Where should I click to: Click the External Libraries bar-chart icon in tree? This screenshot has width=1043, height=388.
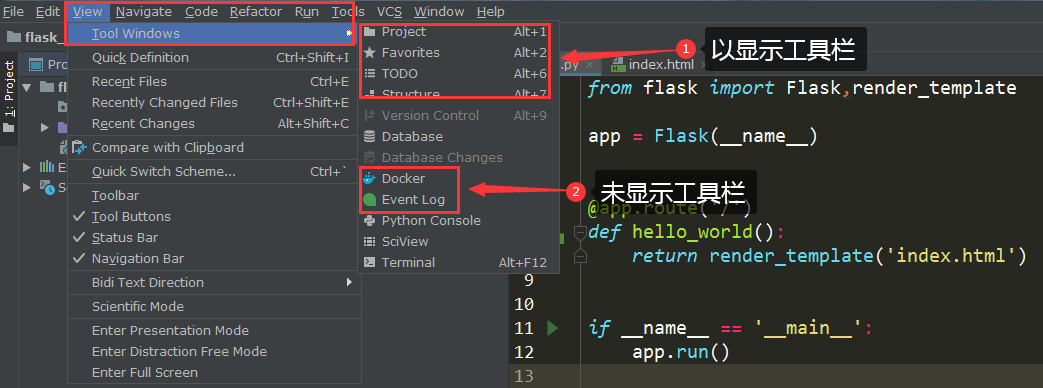point(47,166)
